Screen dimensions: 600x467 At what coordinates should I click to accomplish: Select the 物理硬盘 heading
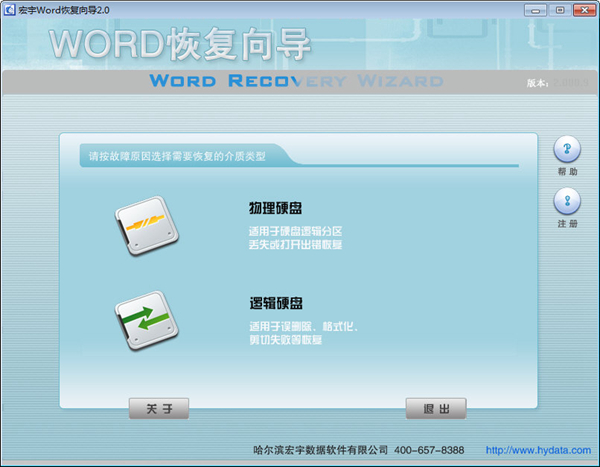[x=276, y=208]
